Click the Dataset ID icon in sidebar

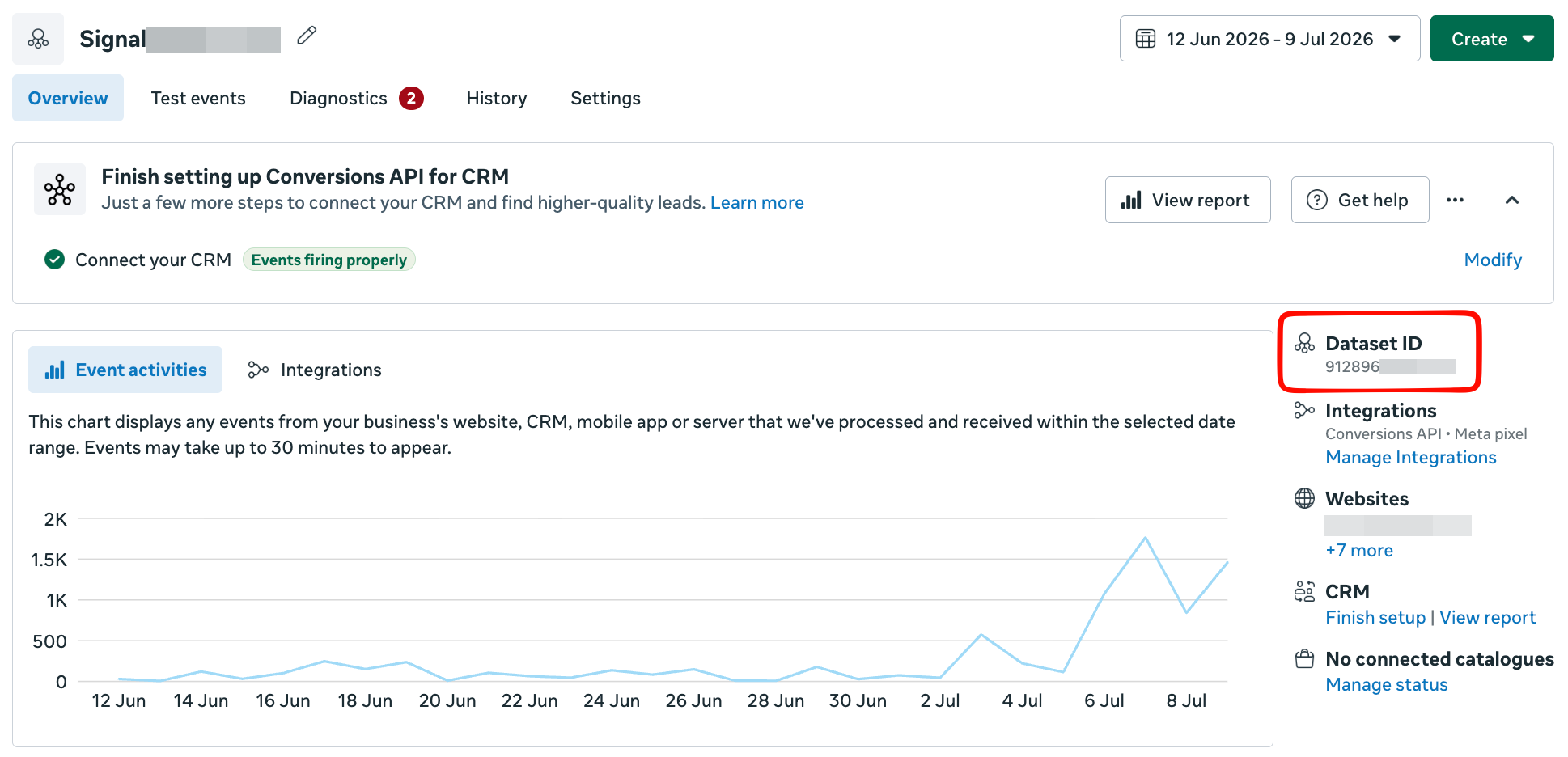click(1304, 343)
